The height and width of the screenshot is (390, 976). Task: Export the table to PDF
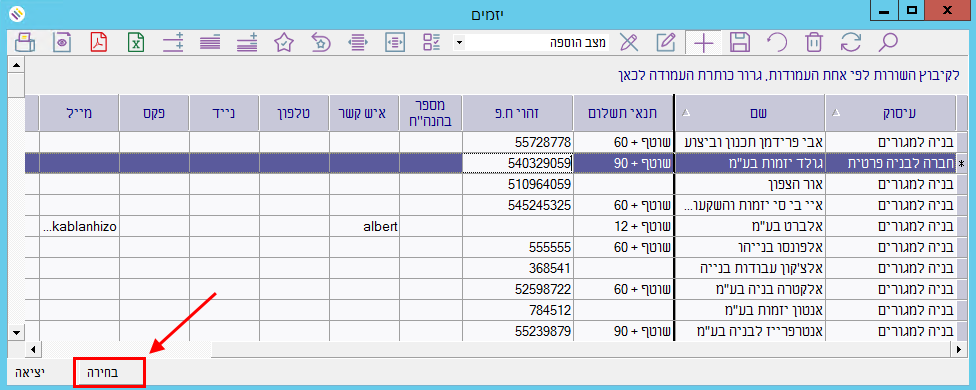click(x=99, y=43)
